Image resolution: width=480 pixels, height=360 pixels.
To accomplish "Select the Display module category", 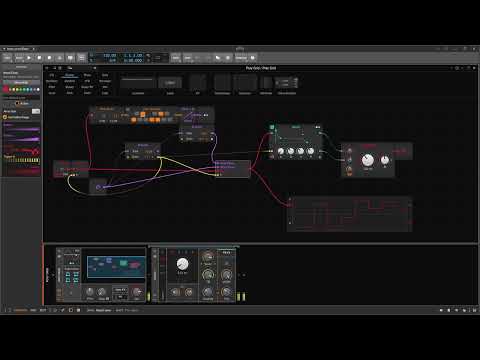I will point(69,75).
